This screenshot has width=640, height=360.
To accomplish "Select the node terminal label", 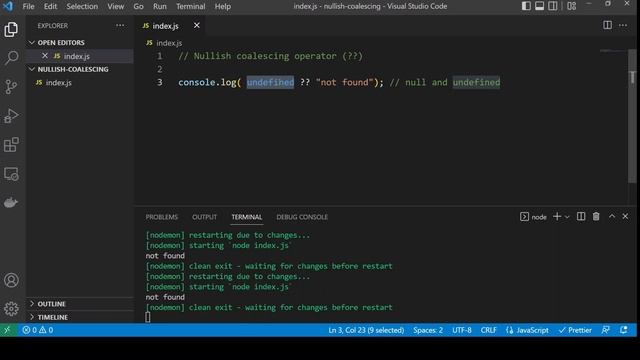I will pyautogui.click(x=533, y=217).
